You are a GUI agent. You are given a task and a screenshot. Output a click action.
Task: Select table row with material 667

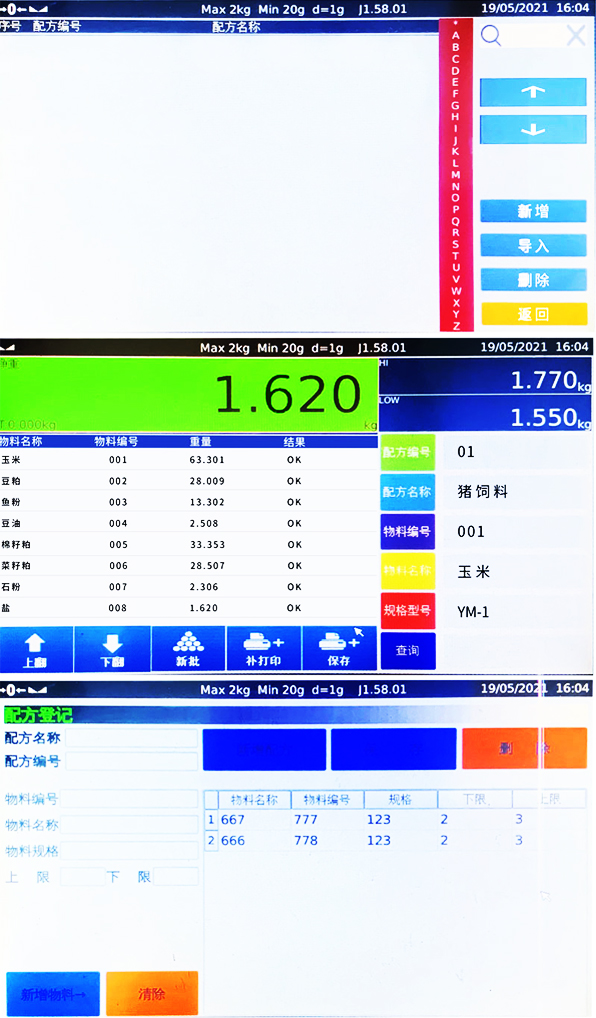pyautogui.click(x=395, y=819)
